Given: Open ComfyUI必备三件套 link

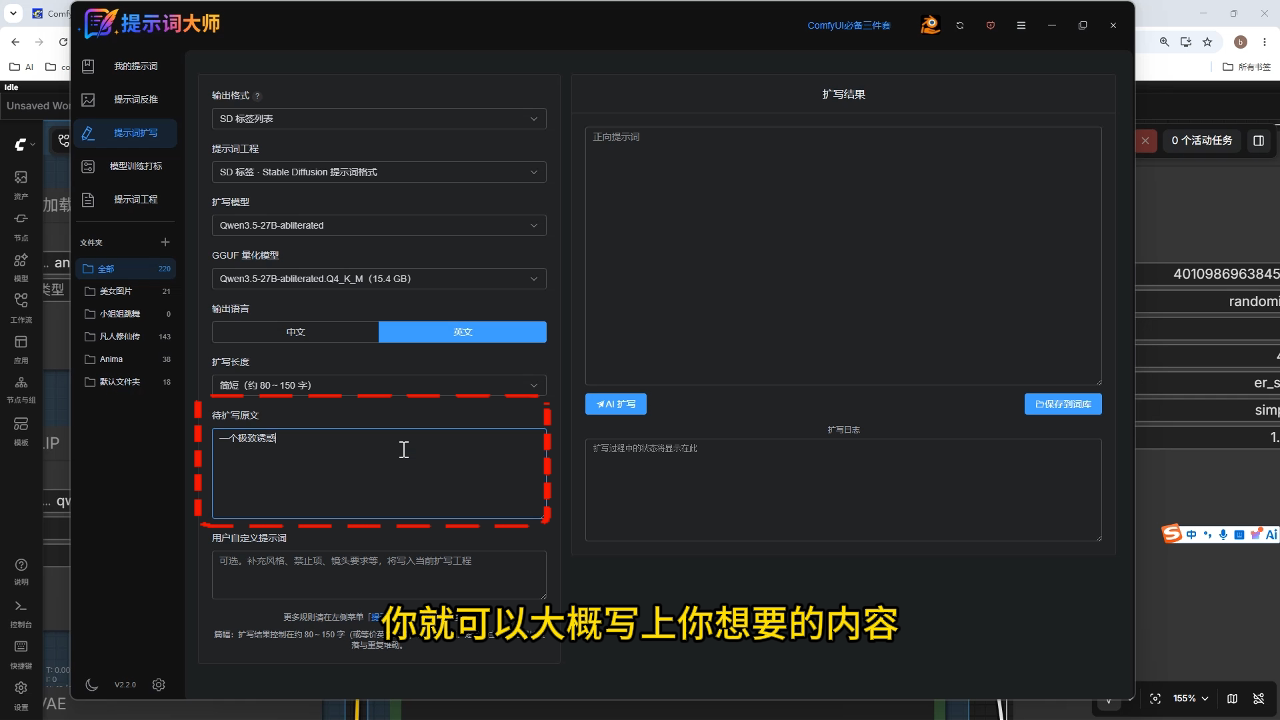Looking at the screenshot, I should coord(849,25).
